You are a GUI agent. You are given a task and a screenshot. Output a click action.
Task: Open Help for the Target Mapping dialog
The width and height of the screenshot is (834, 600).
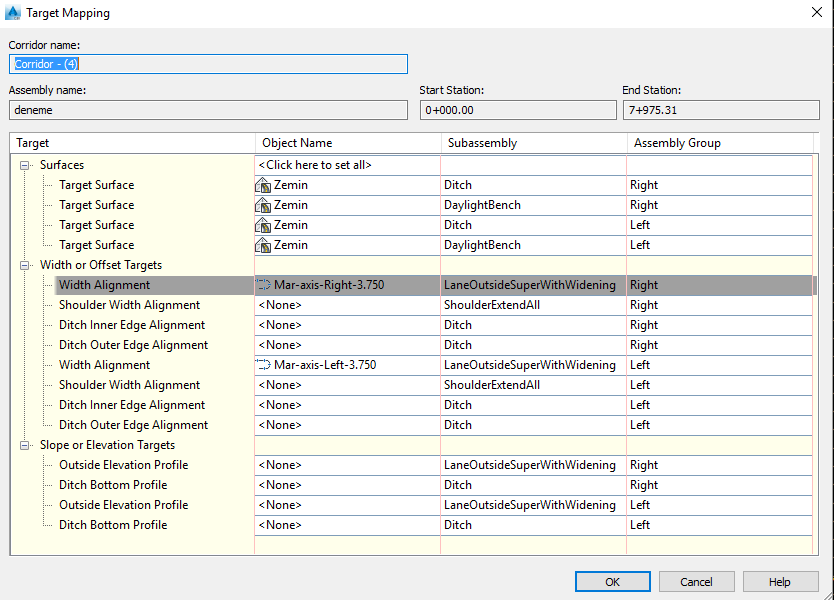click(x=780, y=581)
